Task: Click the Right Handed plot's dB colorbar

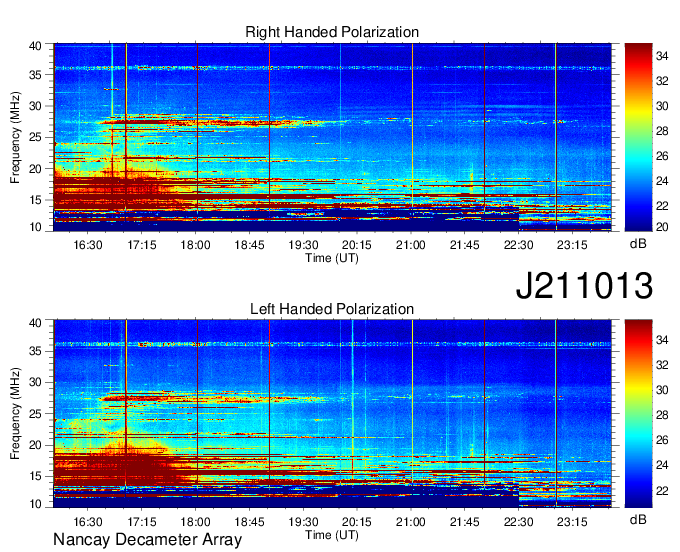Action: pos(638,137)
